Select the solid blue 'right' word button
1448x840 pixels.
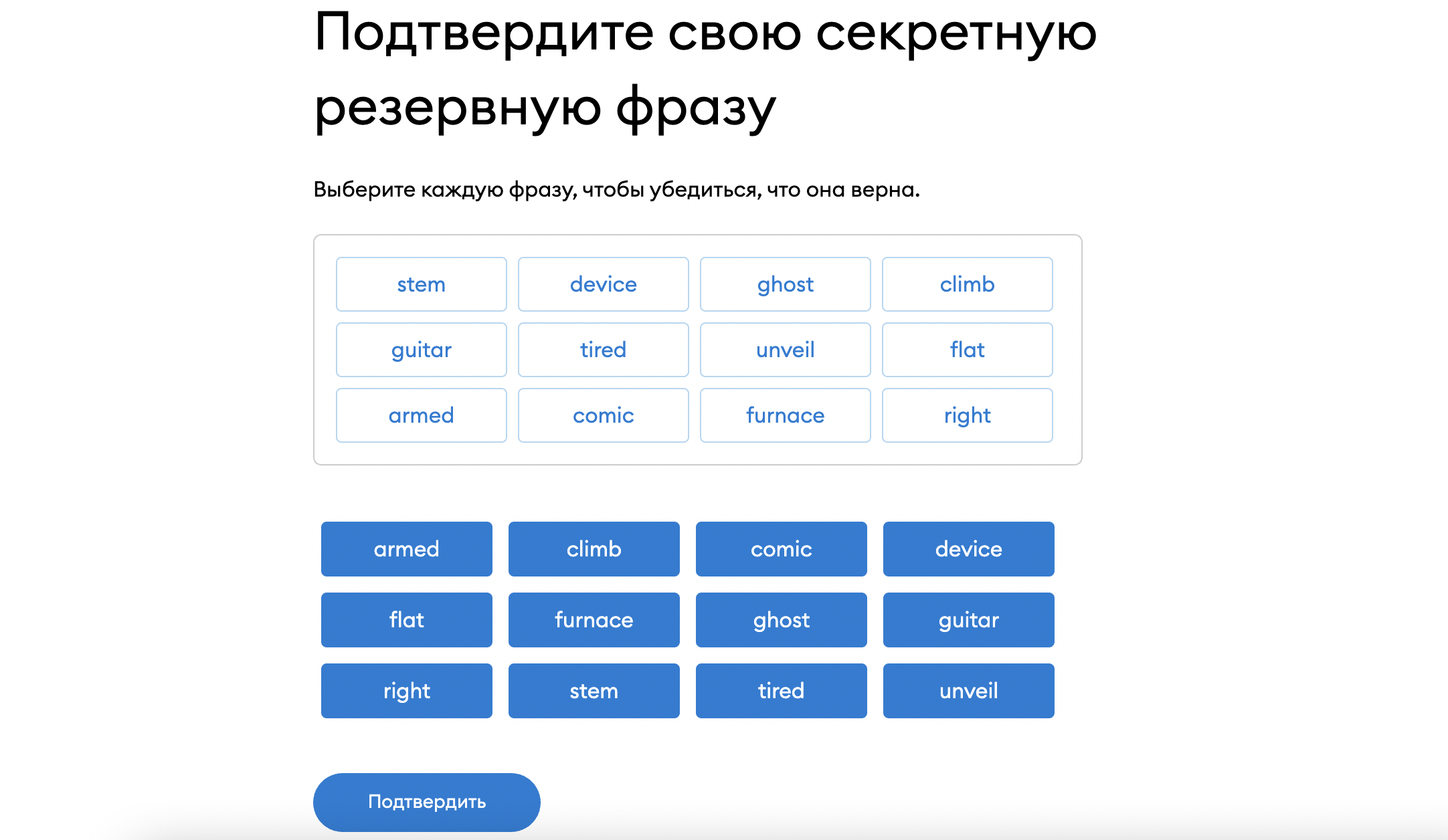coord(406,691)
